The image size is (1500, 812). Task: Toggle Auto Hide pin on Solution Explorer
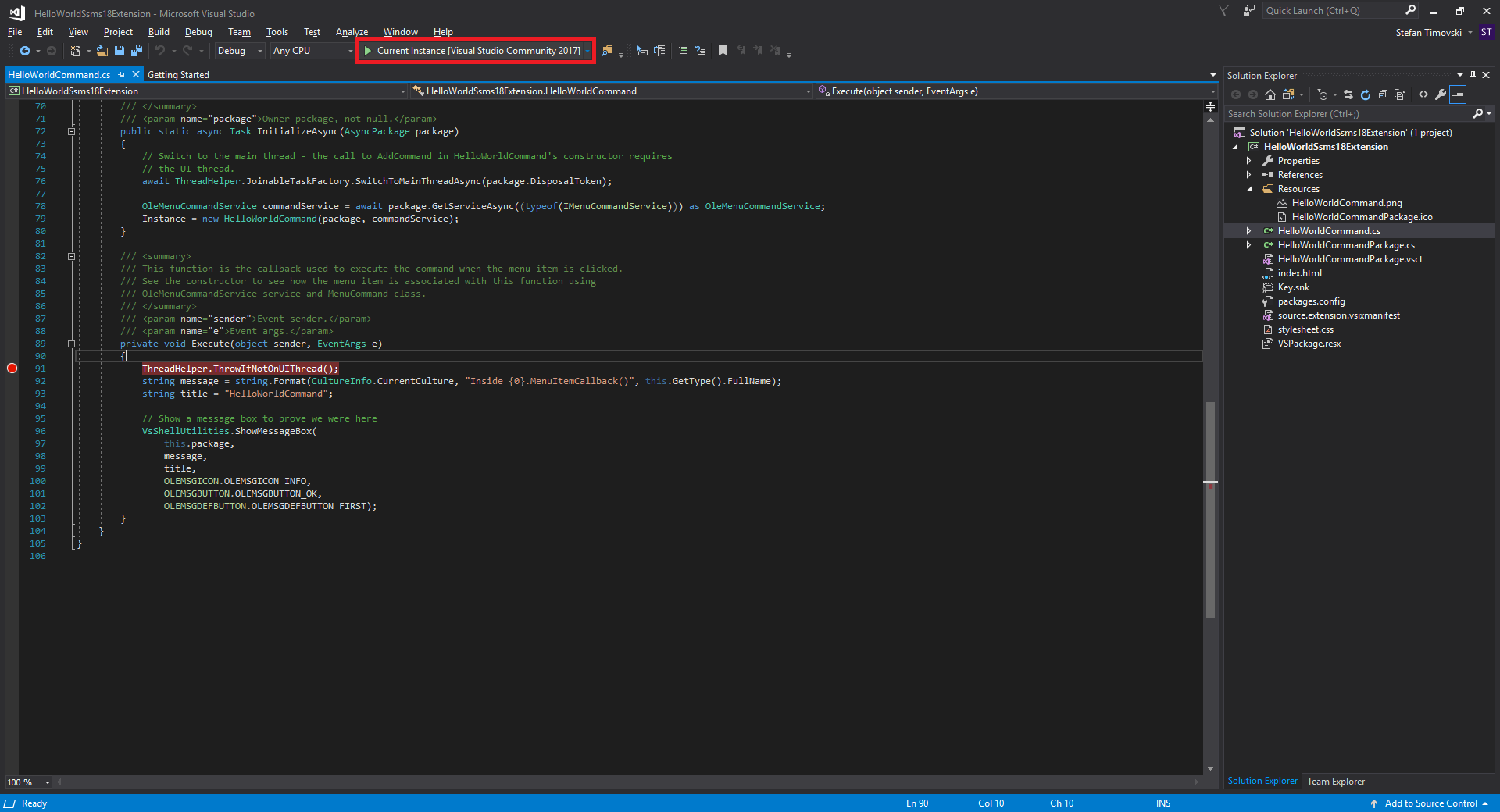pyautogui.click(x=1473, y=76)
